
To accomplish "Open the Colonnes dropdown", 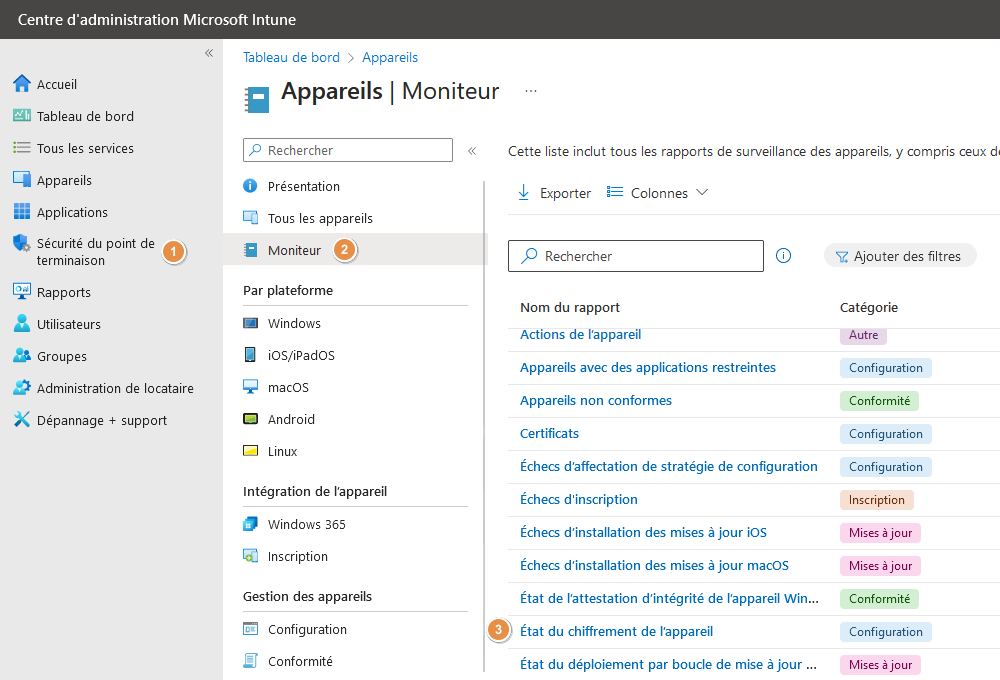I will [658, 193].
